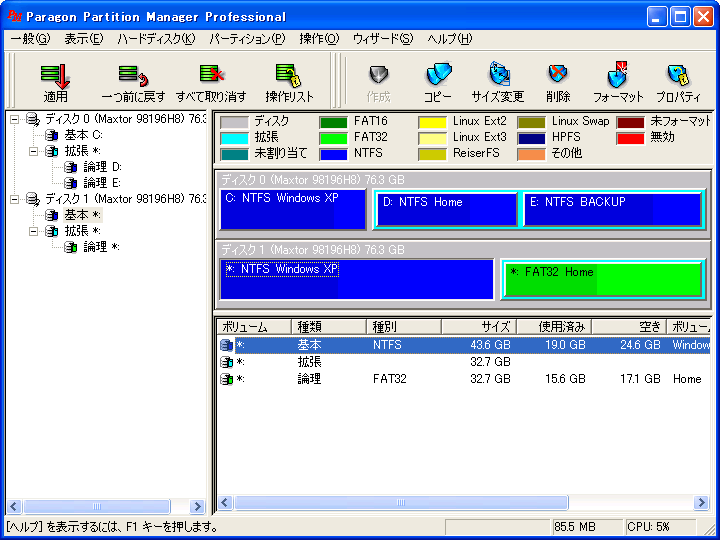This screenshot has height=540, width=720.
Task: Click the volume list horizontal scrollbar thumb
Action: pos(401,503)
